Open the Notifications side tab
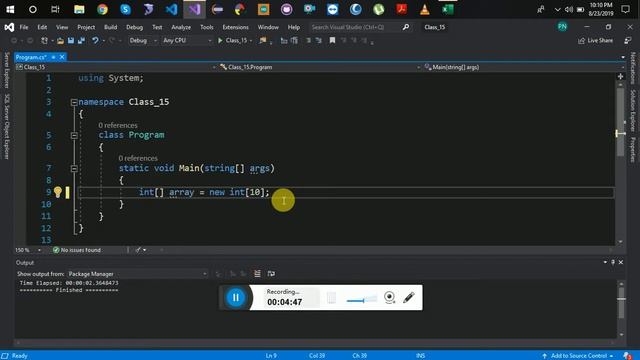The width and height of the screenshot is (640, 360). pos(633,68)
